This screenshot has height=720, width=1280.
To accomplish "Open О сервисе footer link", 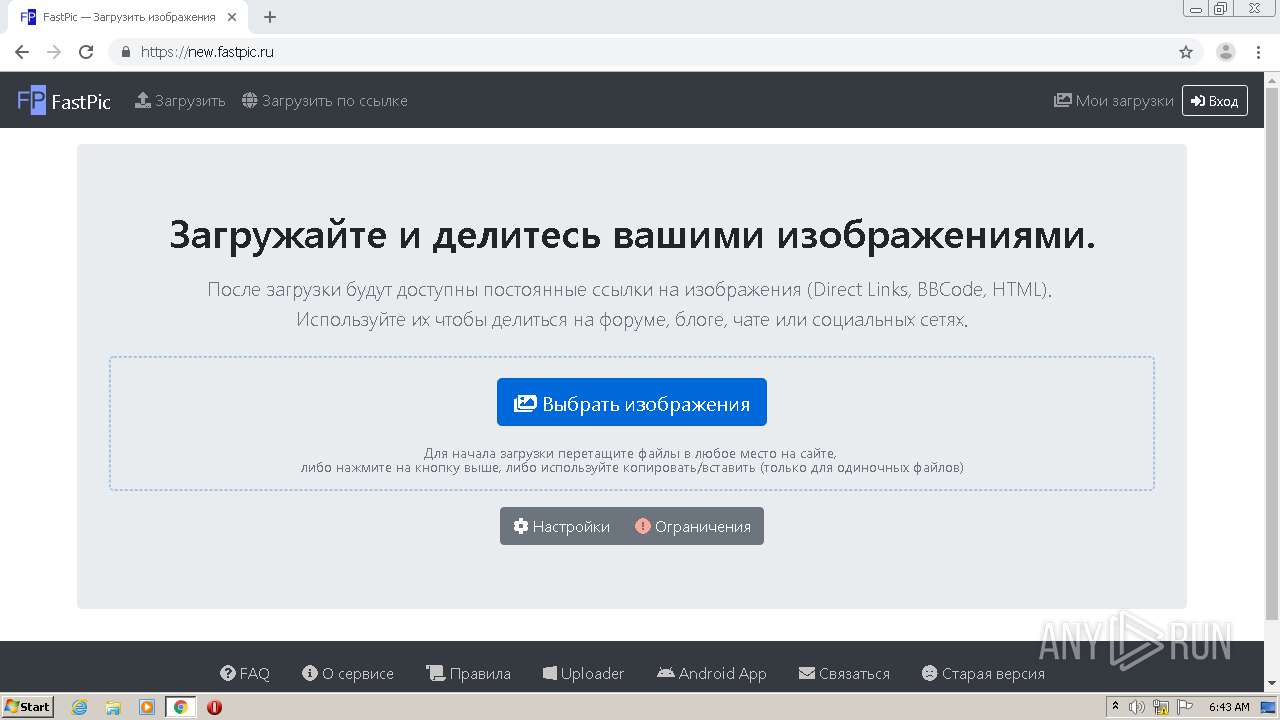I will [348, 673].
